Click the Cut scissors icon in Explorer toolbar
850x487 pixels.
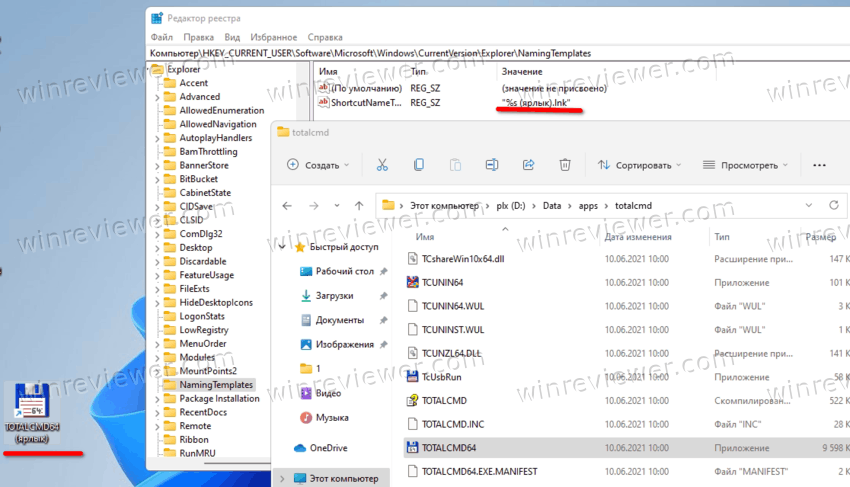coord(382,165)
